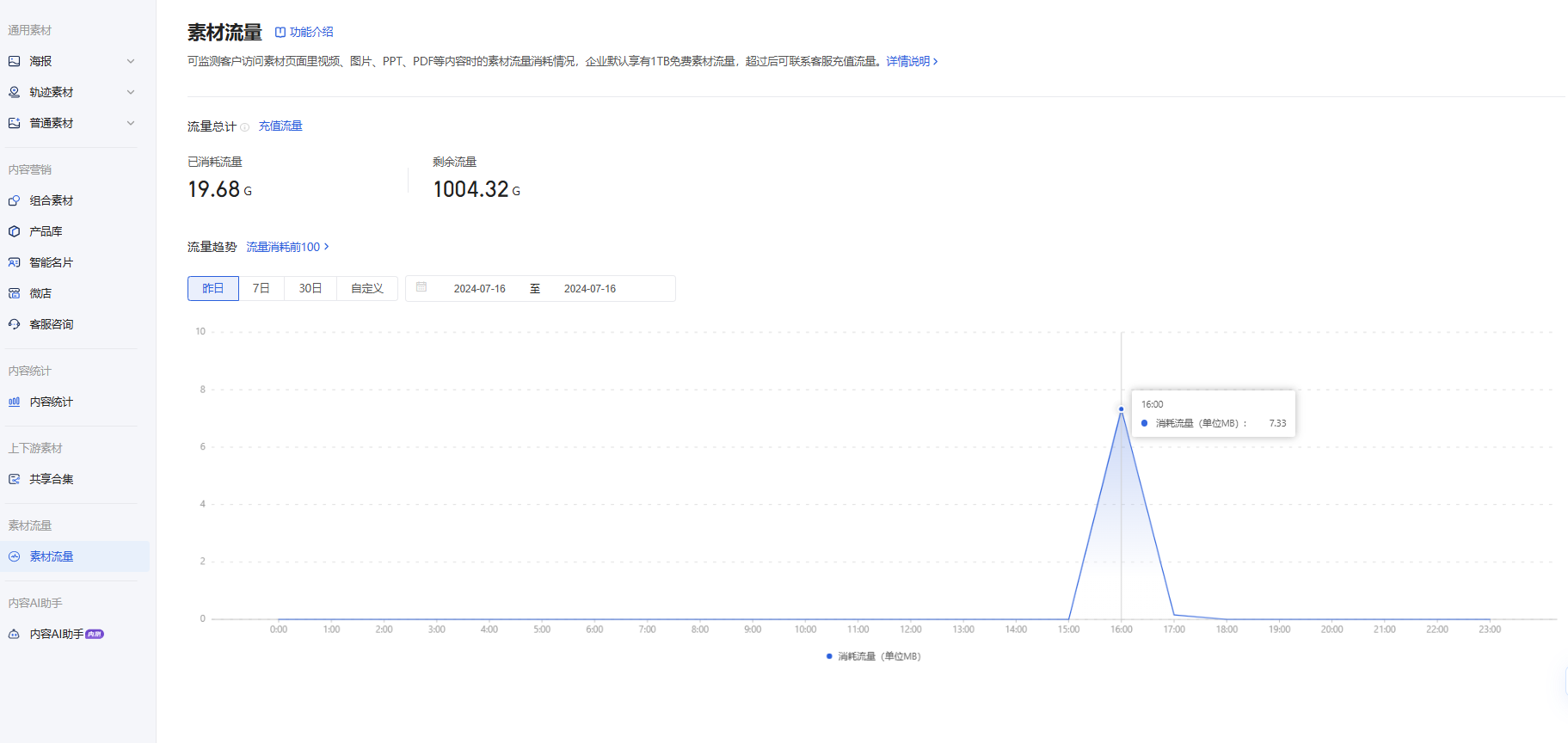This screenshot has height=743, width=1568.
Task: Click the 素材流量 icon in sidebar
Action: (14, 556)
